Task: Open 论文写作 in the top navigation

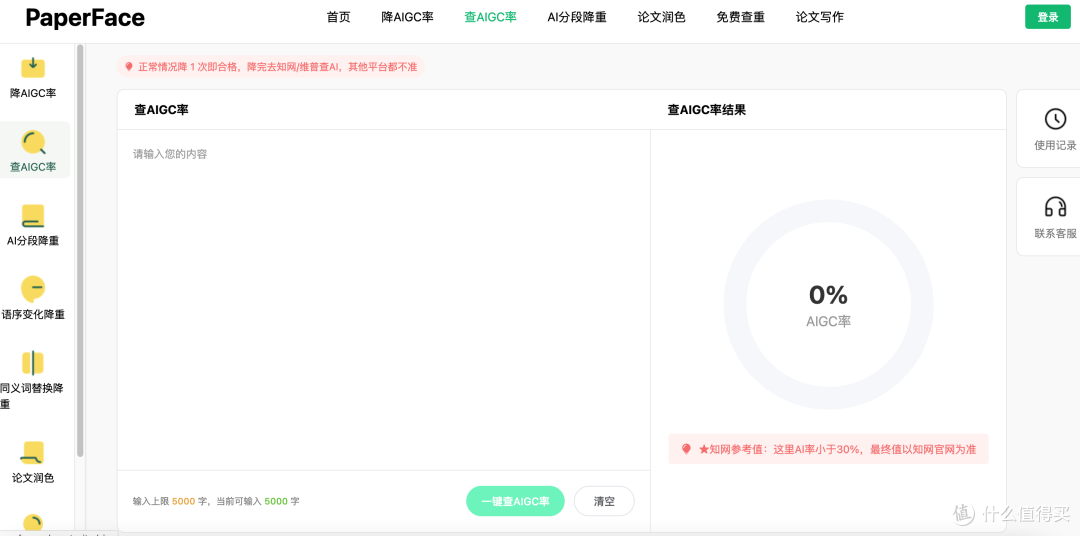Action: 820,17
